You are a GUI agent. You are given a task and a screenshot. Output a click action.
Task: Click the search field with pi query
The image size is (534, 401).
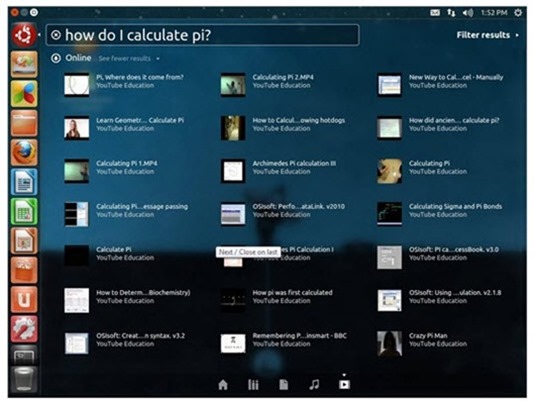coord(203,35)
